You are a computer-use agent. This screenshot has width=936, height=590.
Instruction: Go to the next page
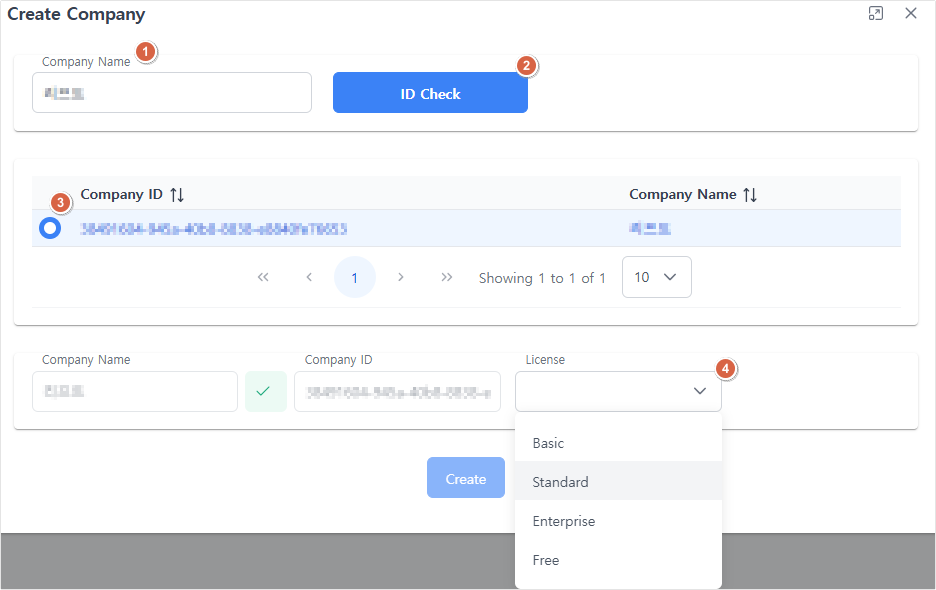point(401,277)
